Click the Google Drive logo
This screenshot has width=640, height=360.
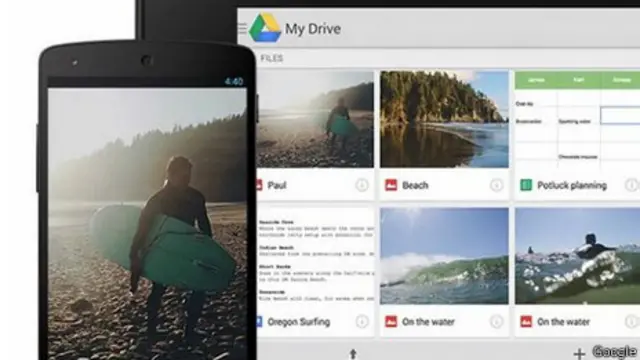click(265, 27)
